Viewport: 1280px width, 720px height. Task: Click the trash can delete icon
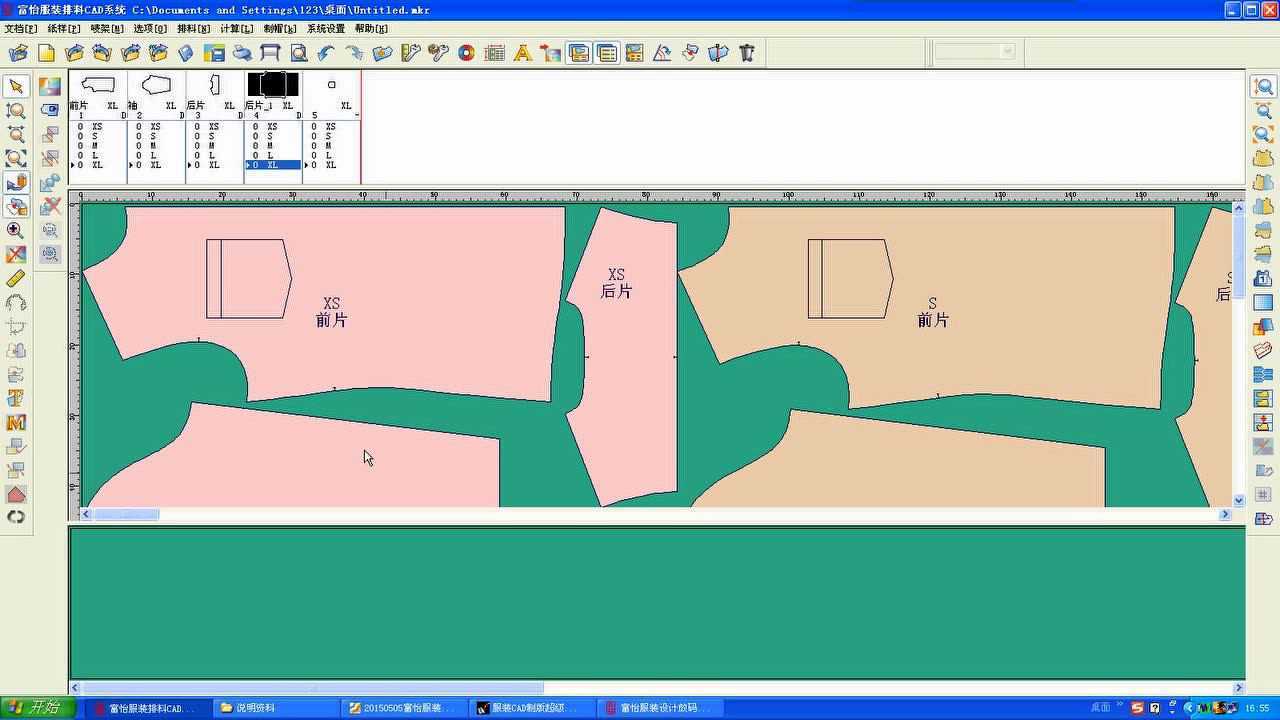pos(747,53)
